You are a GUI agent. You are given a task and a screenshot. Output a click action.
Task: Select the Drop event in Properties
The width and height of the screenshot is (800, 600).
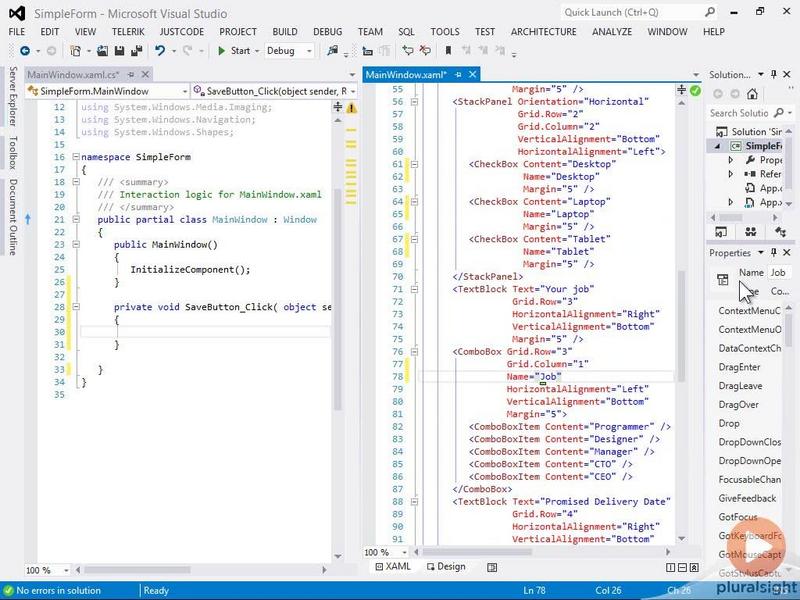pos(729,423)
